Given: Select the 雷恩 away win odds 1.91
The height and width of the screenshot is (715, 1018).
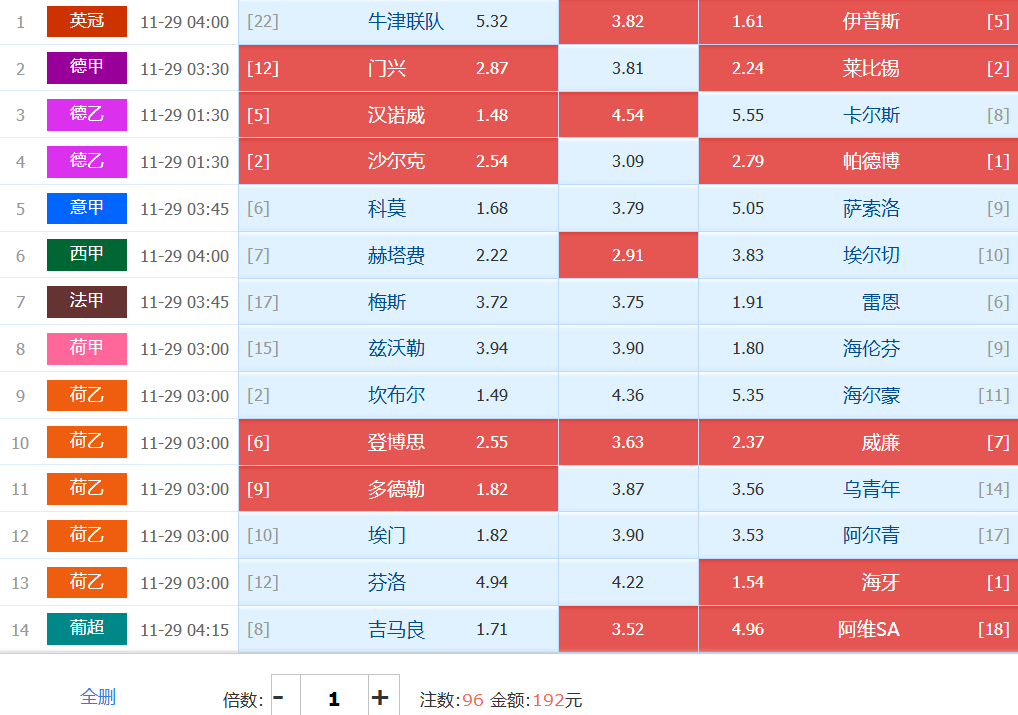Looking at the screenshot, I should (857, 302).
